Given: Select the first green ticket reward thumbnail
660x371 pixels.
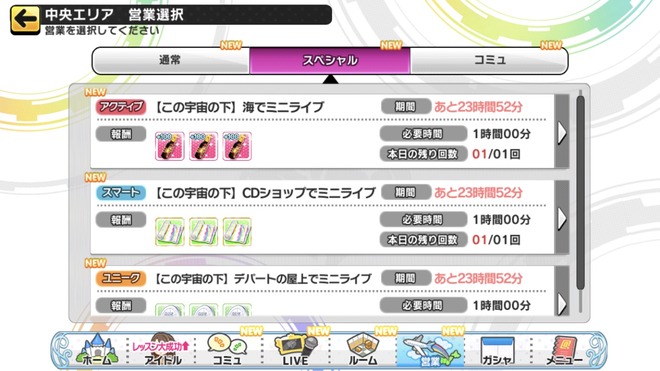Looking at the screenshot, I should [x=170, y=232].
